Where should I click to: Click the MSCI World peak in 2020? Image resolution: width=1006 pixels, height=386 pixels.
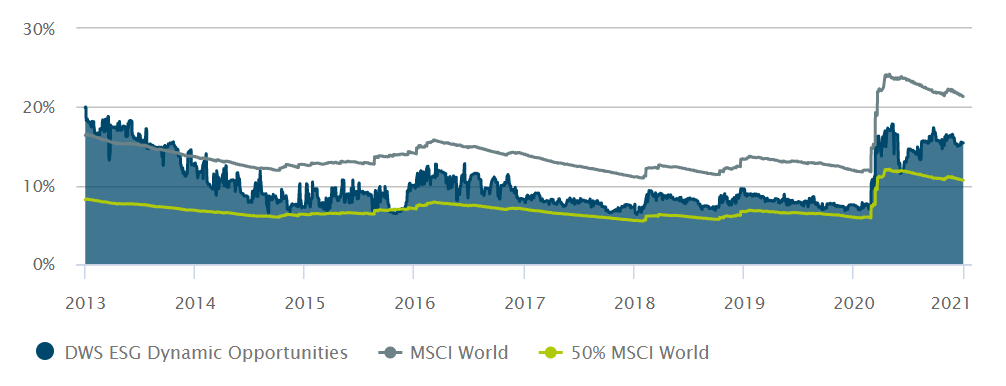pos(887,75)
